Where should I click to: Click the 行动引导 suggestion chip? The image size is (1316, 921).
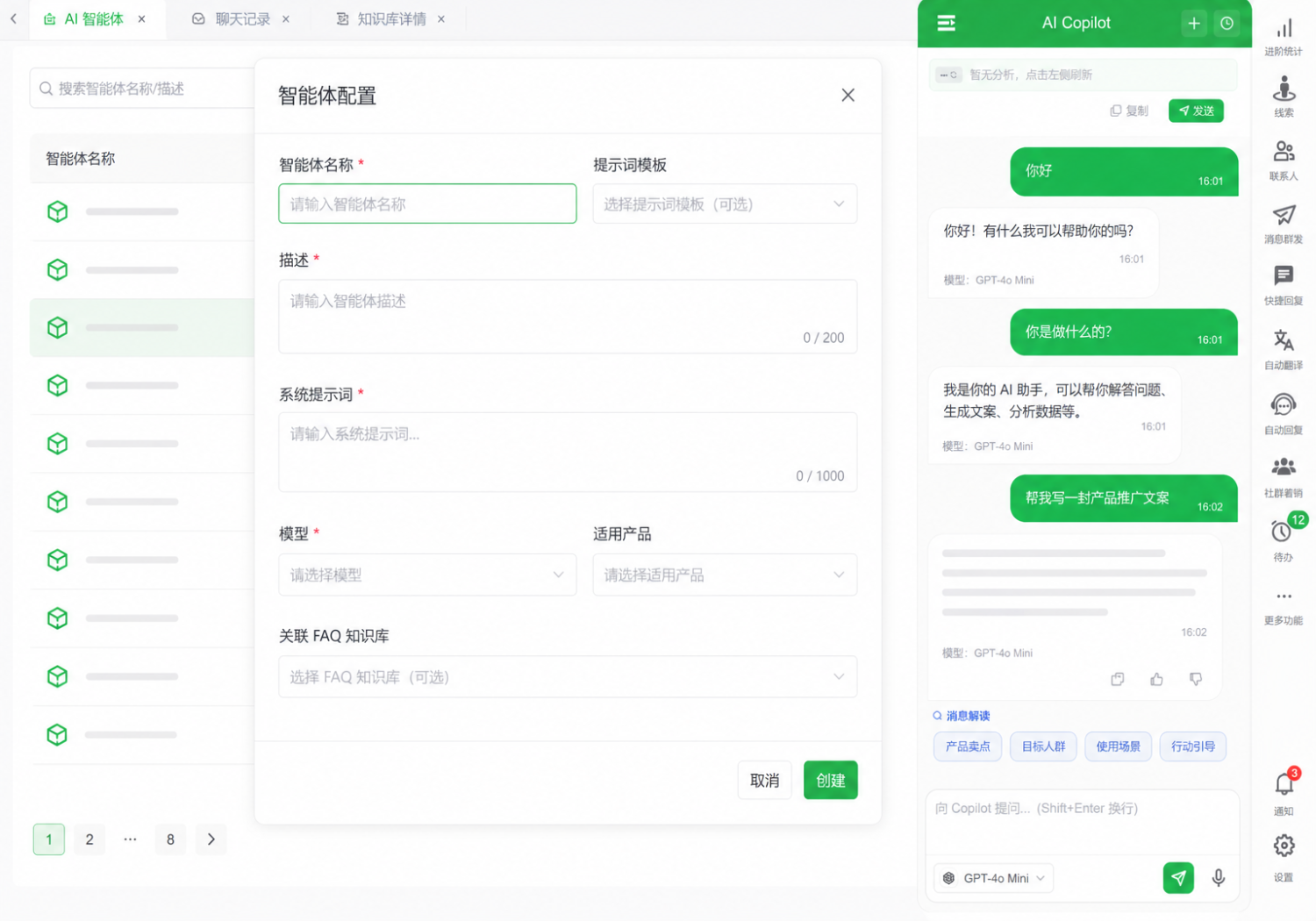click(x=1193, y=746)
